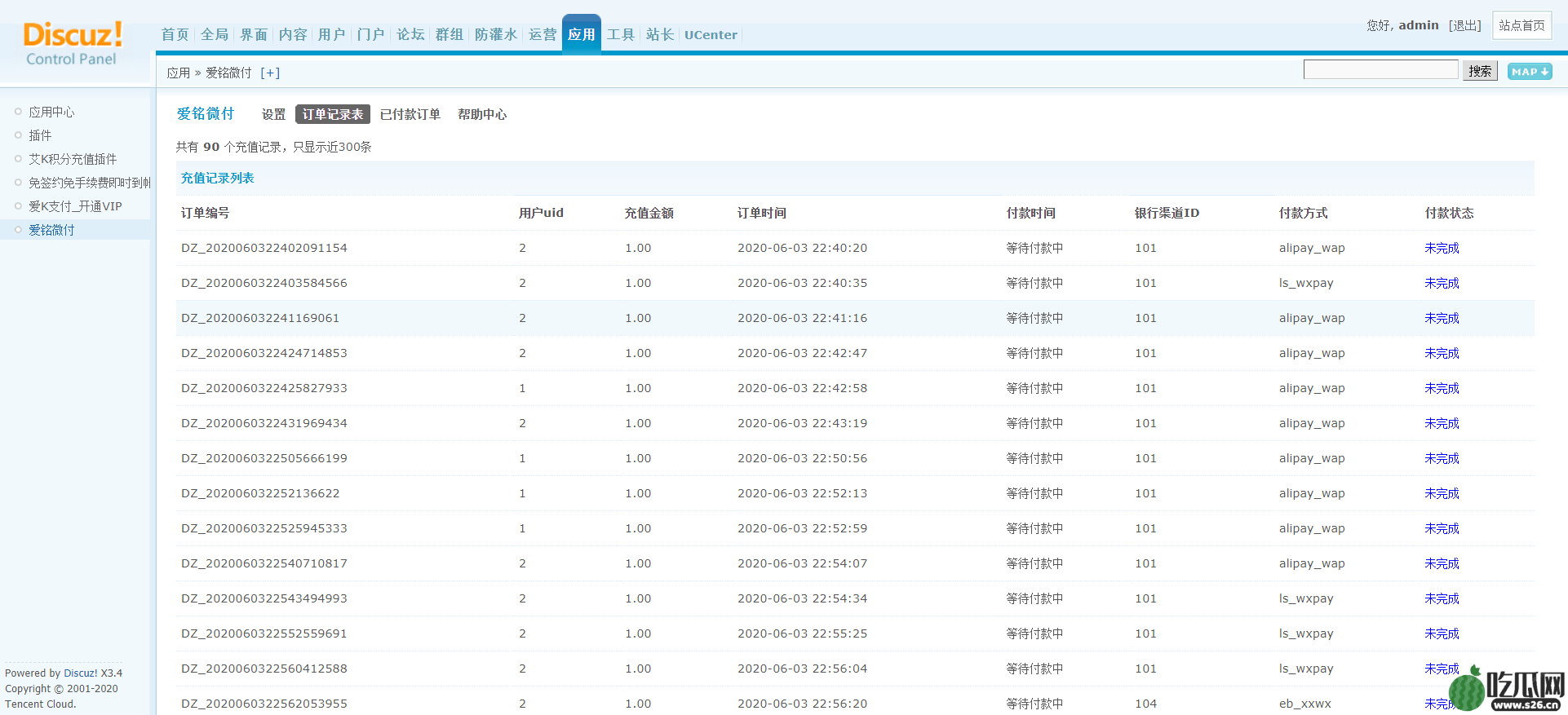Click 未完成 for order DZ_2020060322402091154
The height and width of the screenshot is (715, 1568).
pyautogui.click(x=1442, y=248)
